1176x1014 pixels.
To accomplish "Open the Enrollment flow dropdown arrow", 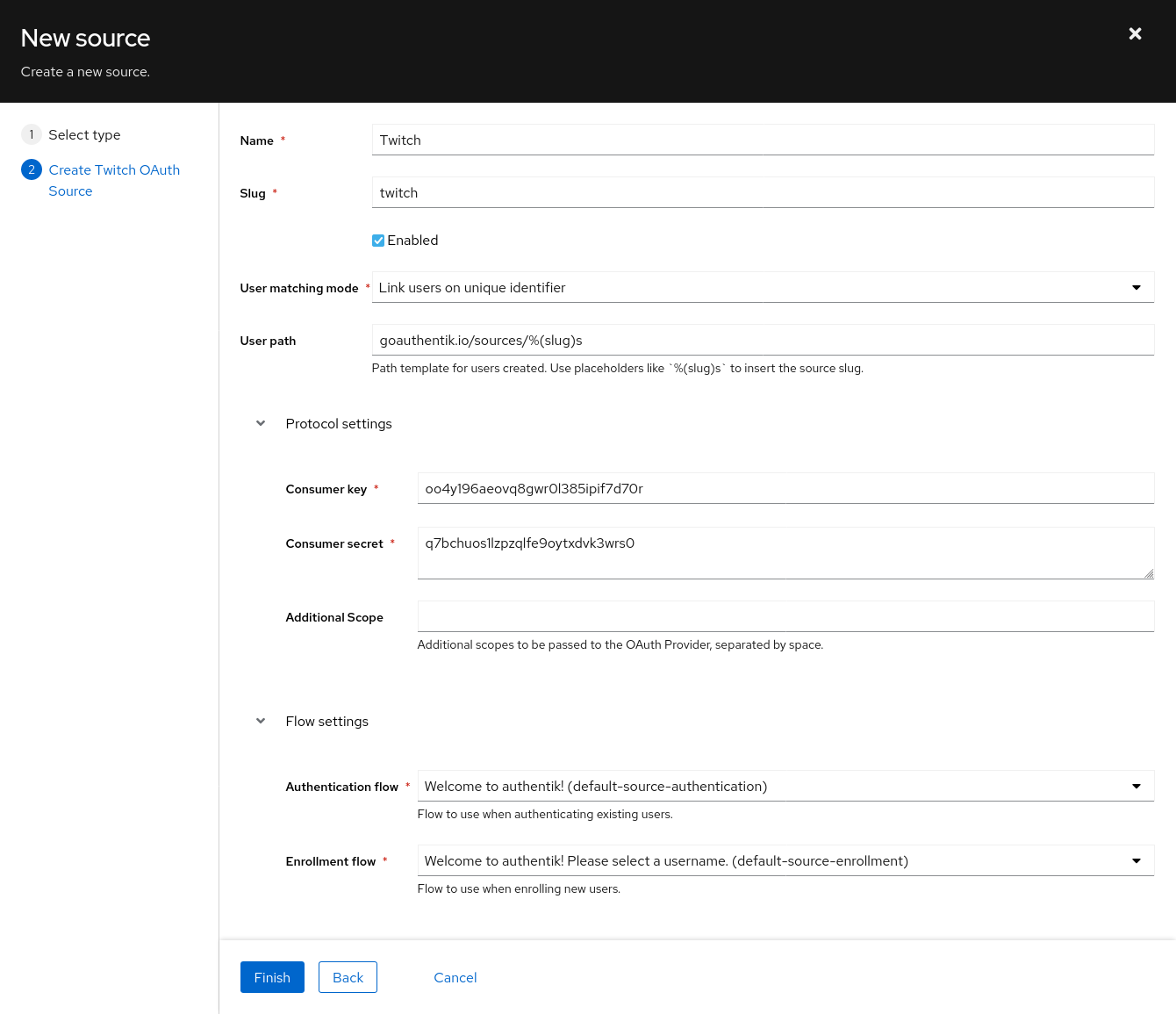I will (1137, 860).
